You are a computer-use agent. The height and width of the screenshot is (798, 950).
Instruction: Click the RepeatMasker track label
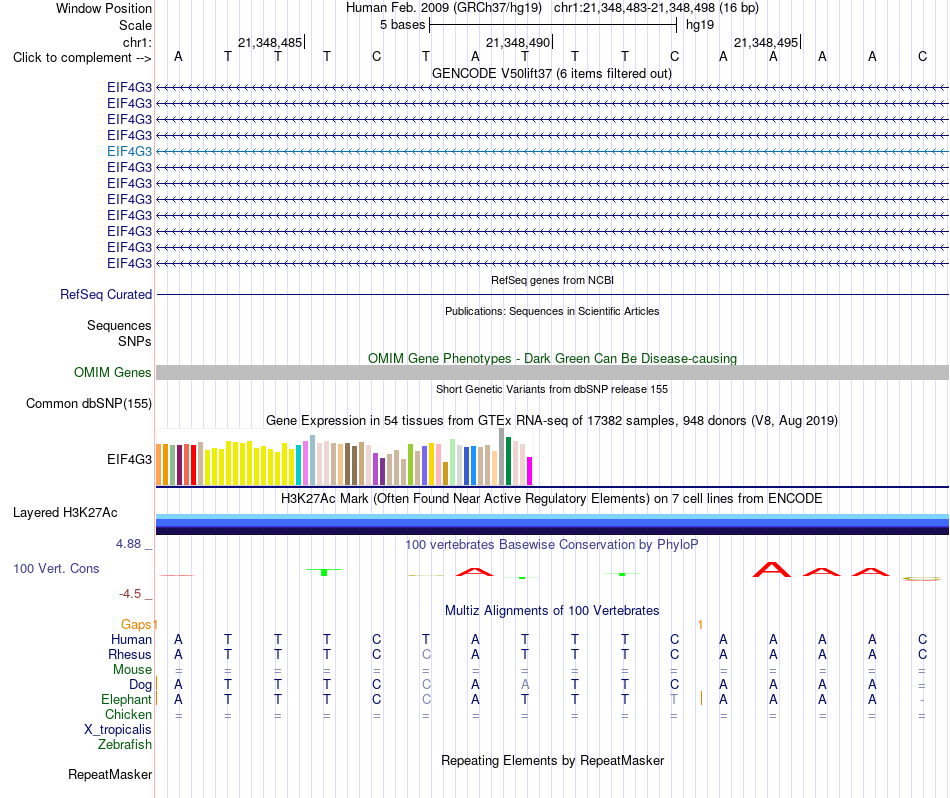pos(110,774)
